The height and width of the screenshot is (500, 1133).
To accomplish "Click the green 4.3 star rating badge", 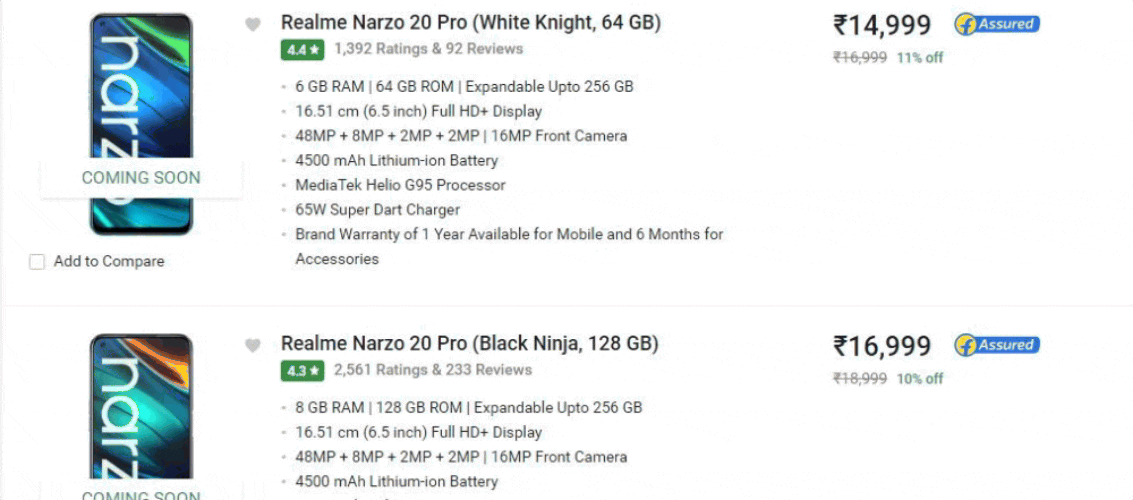I will pos(302,370).
